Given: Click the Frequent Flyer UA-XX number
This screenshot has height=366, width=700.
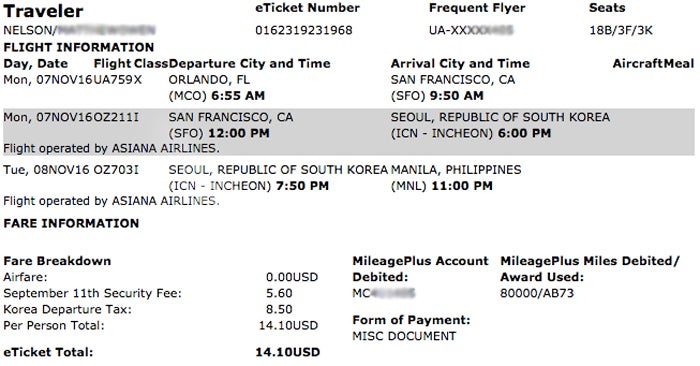Looking at the screenshot, I should [471, 30].
